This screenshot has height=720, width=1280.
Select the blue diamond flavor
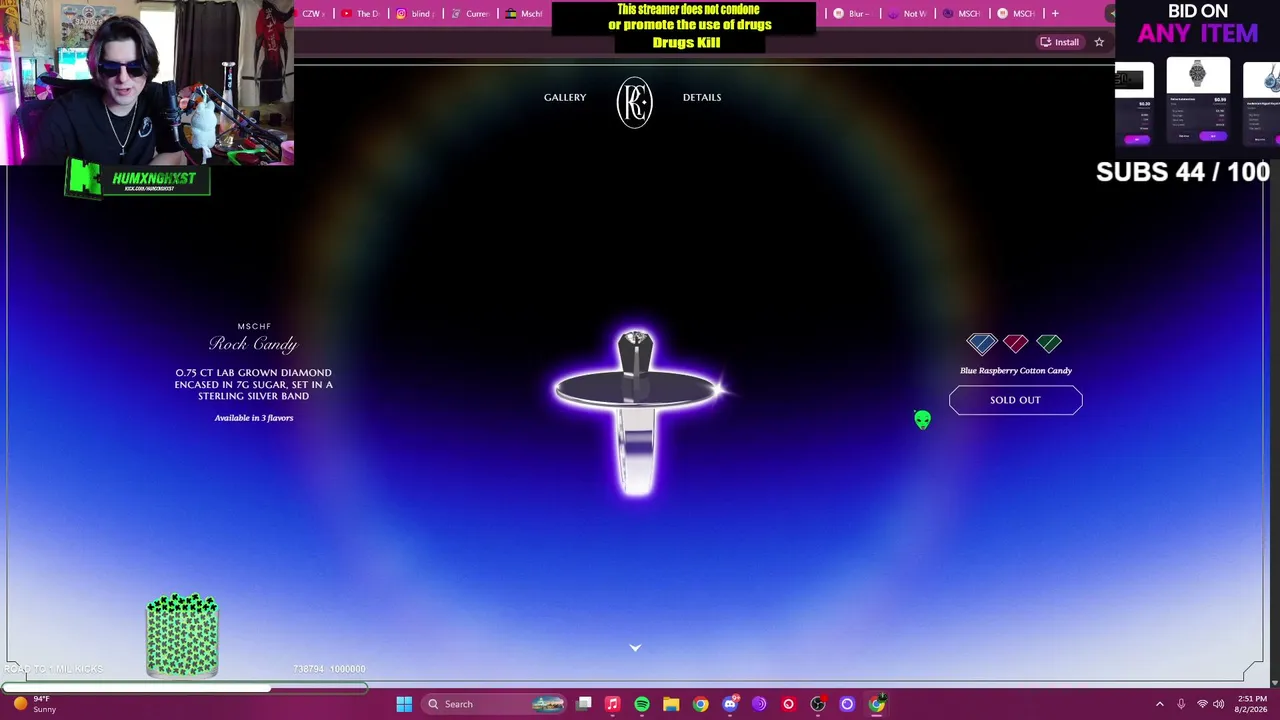point(982,343)
